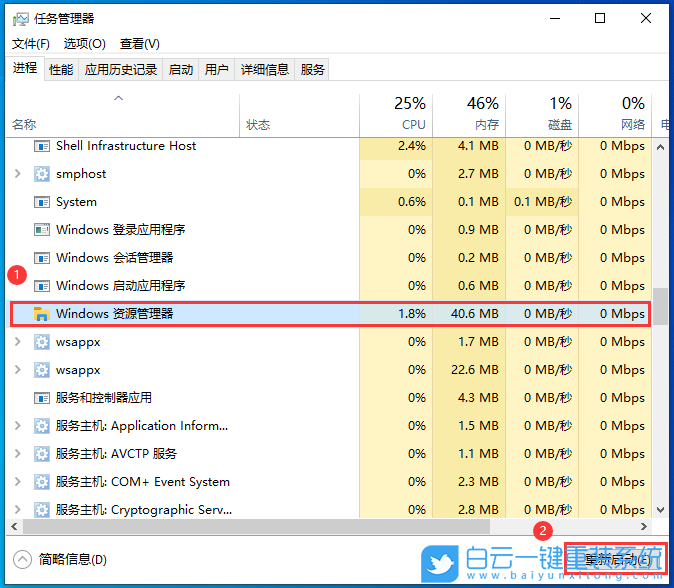Expand 服务主机: COM+ Event System group
The height and width of the screenshot is (588, 674).
tap(18, 481)
